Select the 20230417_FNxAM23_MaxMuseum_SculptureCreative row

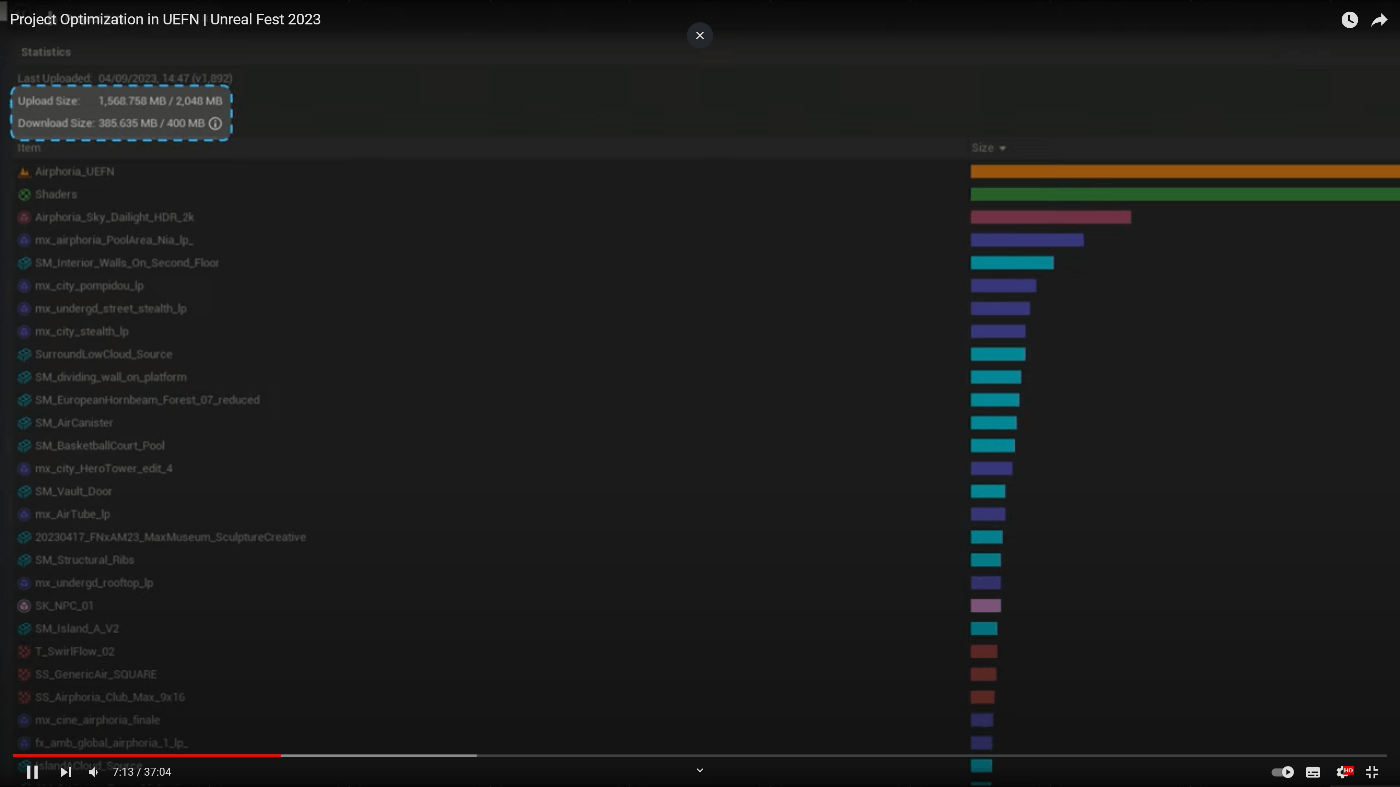pos(170,537)
